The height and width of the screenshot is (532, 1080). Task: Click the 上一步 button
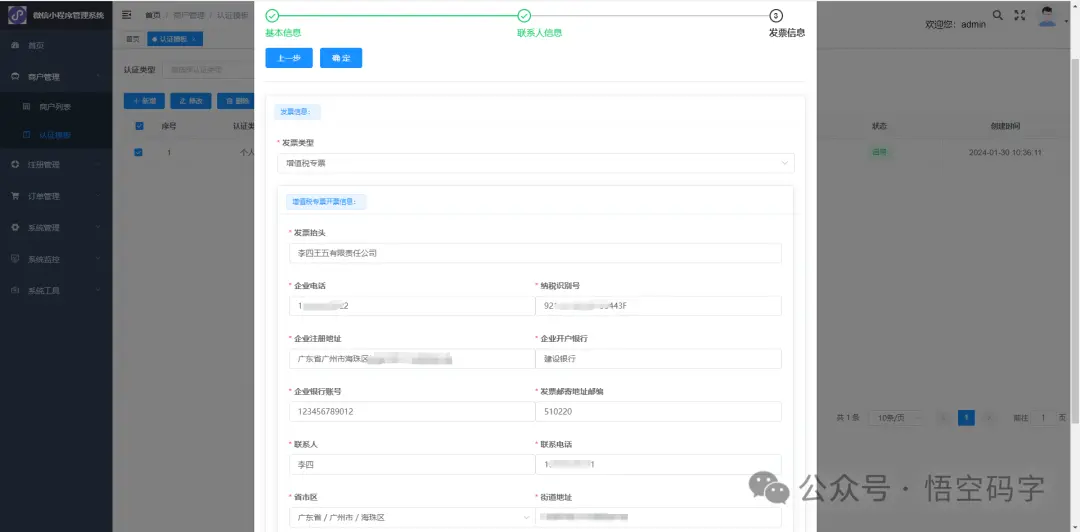[x=289, y=58]
